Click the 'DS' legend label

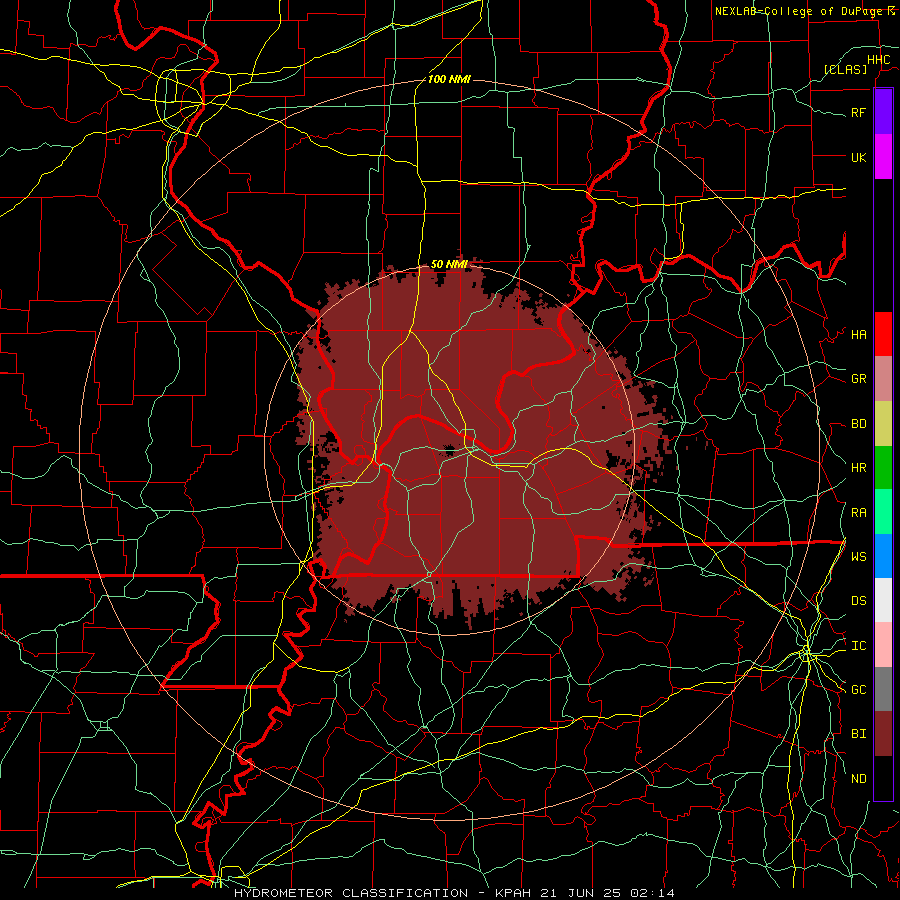[x=859, y=601]
